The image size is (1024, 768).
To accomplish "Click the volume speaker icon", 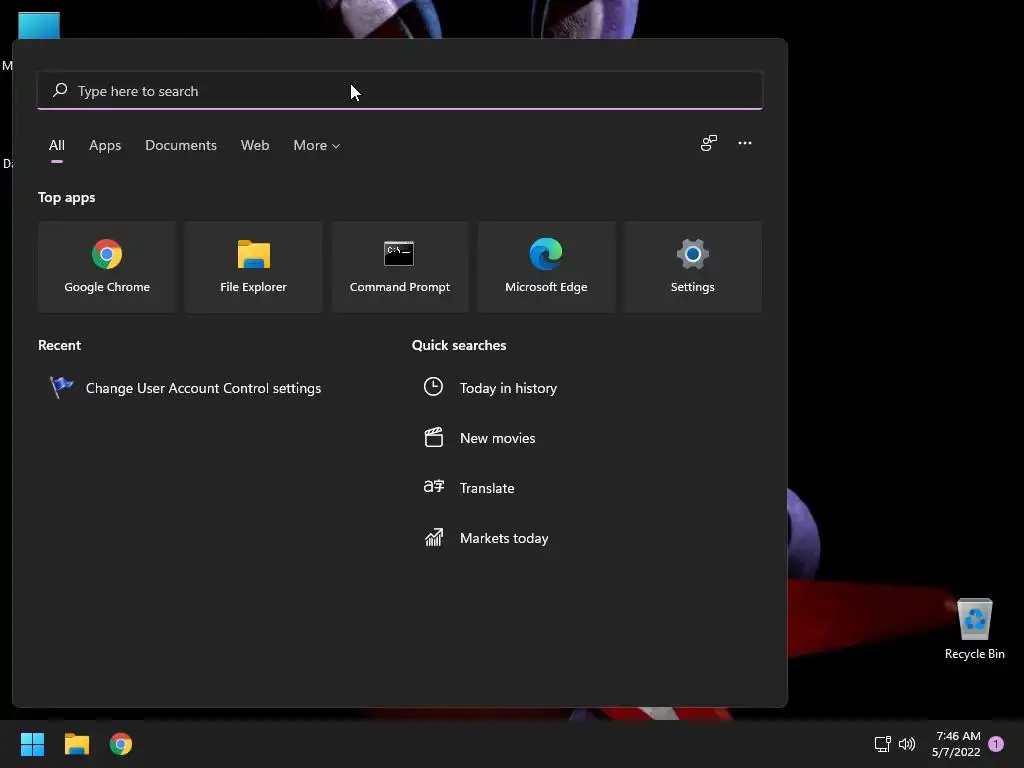I will (x=906, y=744).
